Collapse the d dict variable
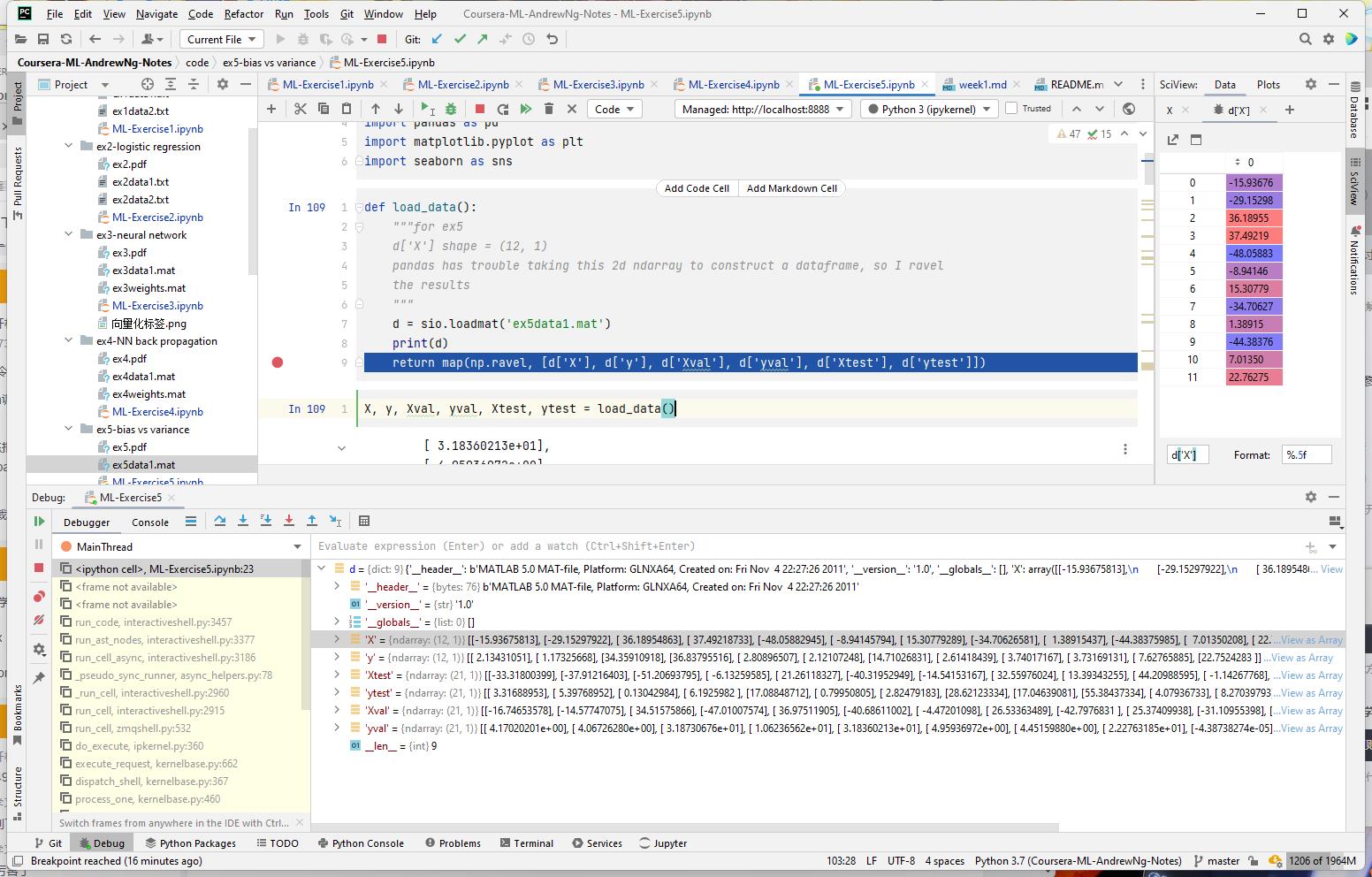Image resolution: width=1372 pixels, height=877 pixels. (x=322, y=569)
